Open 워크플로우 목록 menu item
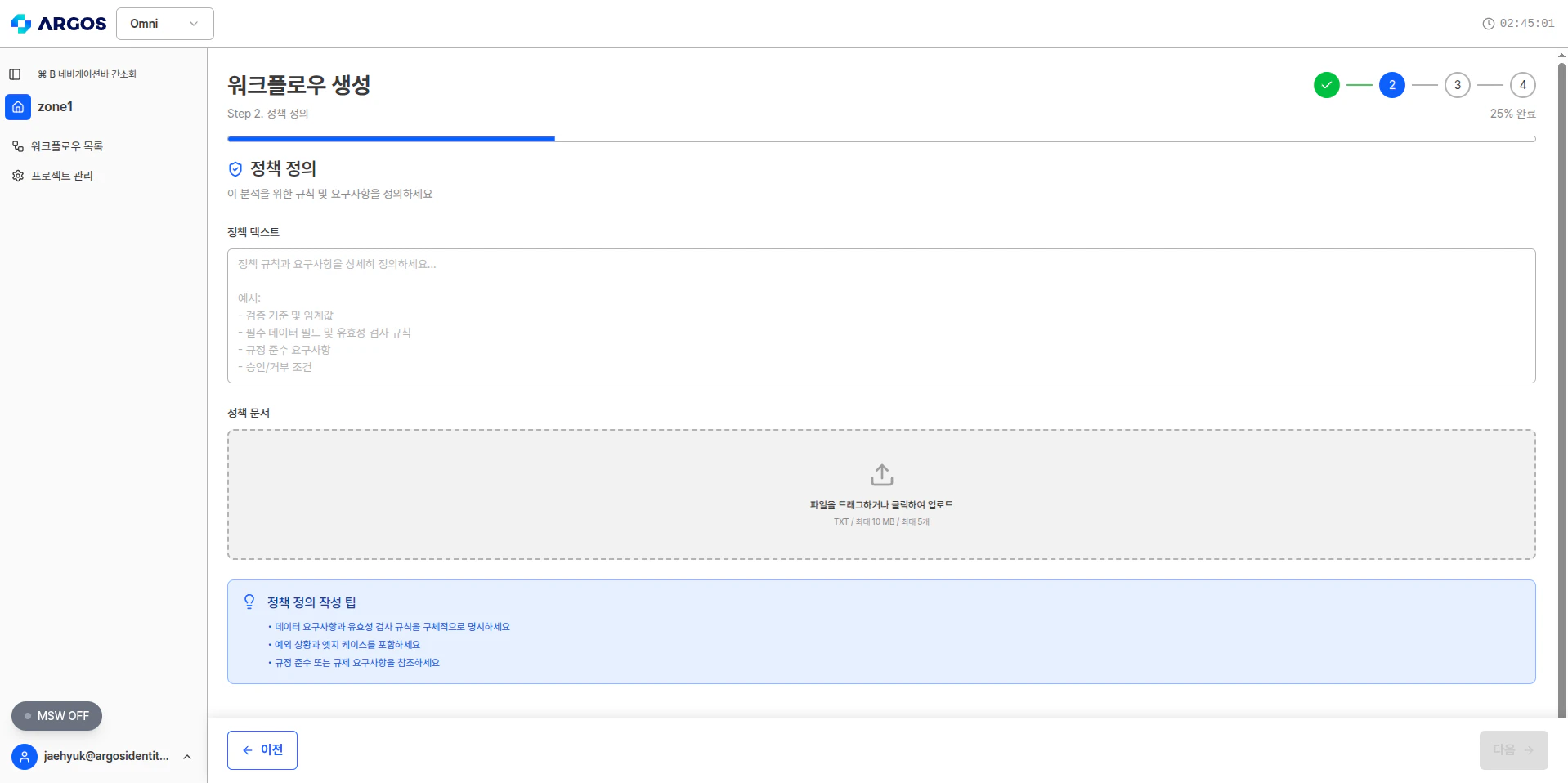The width and height of the screenshot is (1568, 783). point(67,146)
